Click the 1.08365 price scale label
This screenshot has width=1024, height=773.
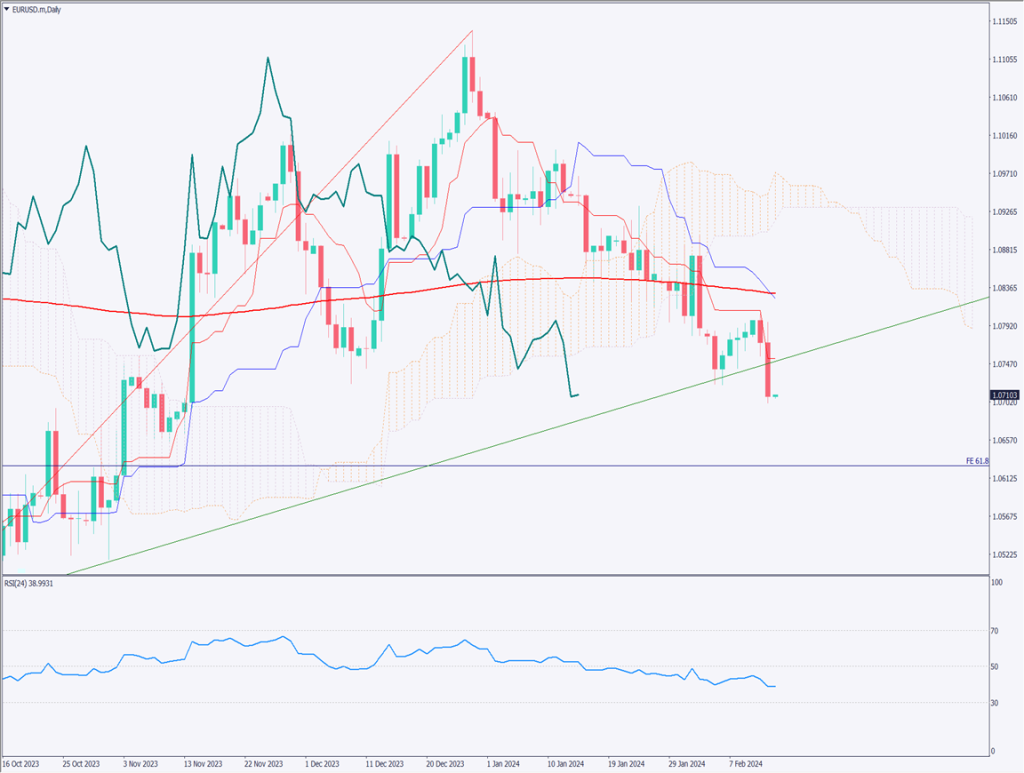[x=1005, y=288]
